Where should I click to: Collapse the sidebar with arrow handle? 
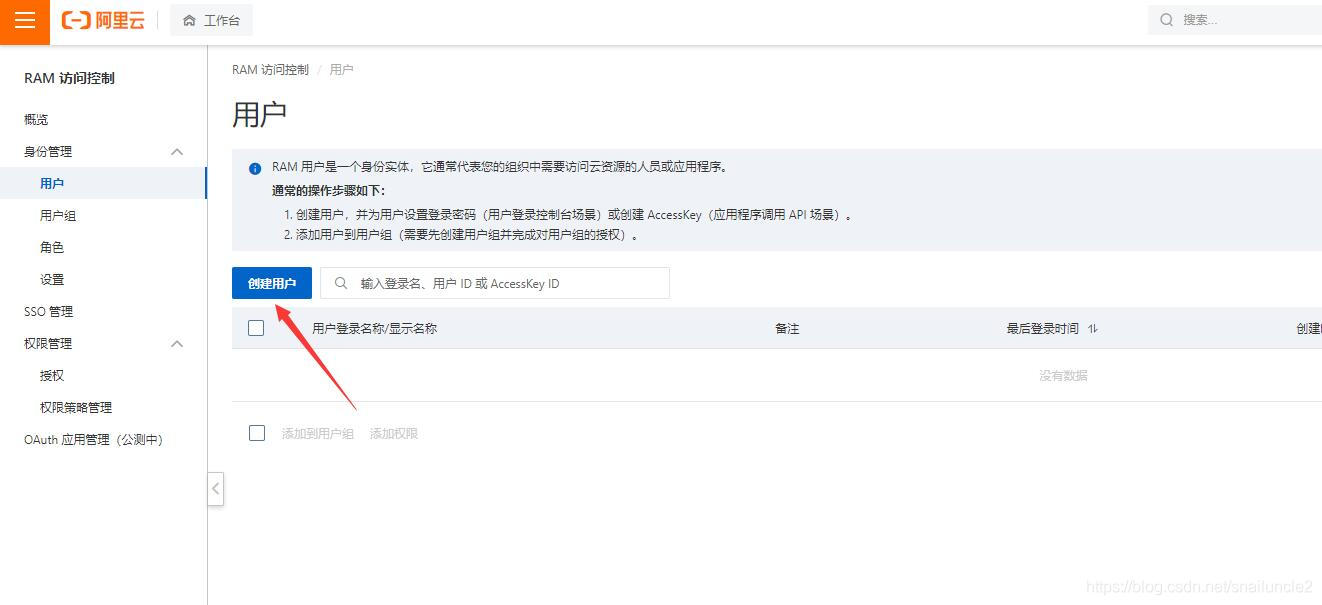pos(215,490)
